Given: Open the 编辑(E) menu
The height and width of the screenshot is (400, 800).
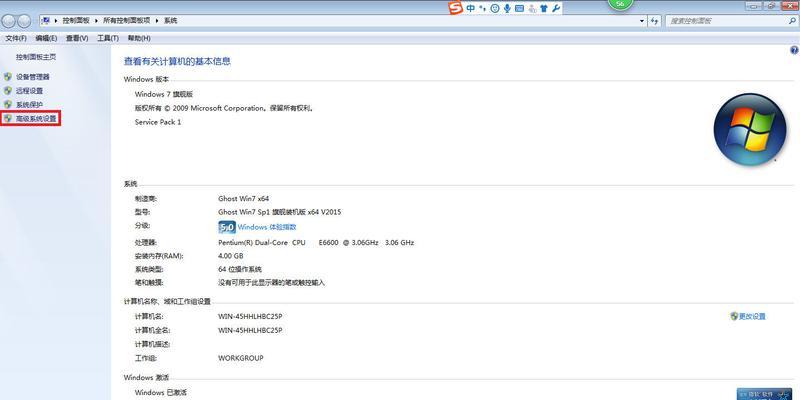Looking at the screenshot, I should [46, 38].
